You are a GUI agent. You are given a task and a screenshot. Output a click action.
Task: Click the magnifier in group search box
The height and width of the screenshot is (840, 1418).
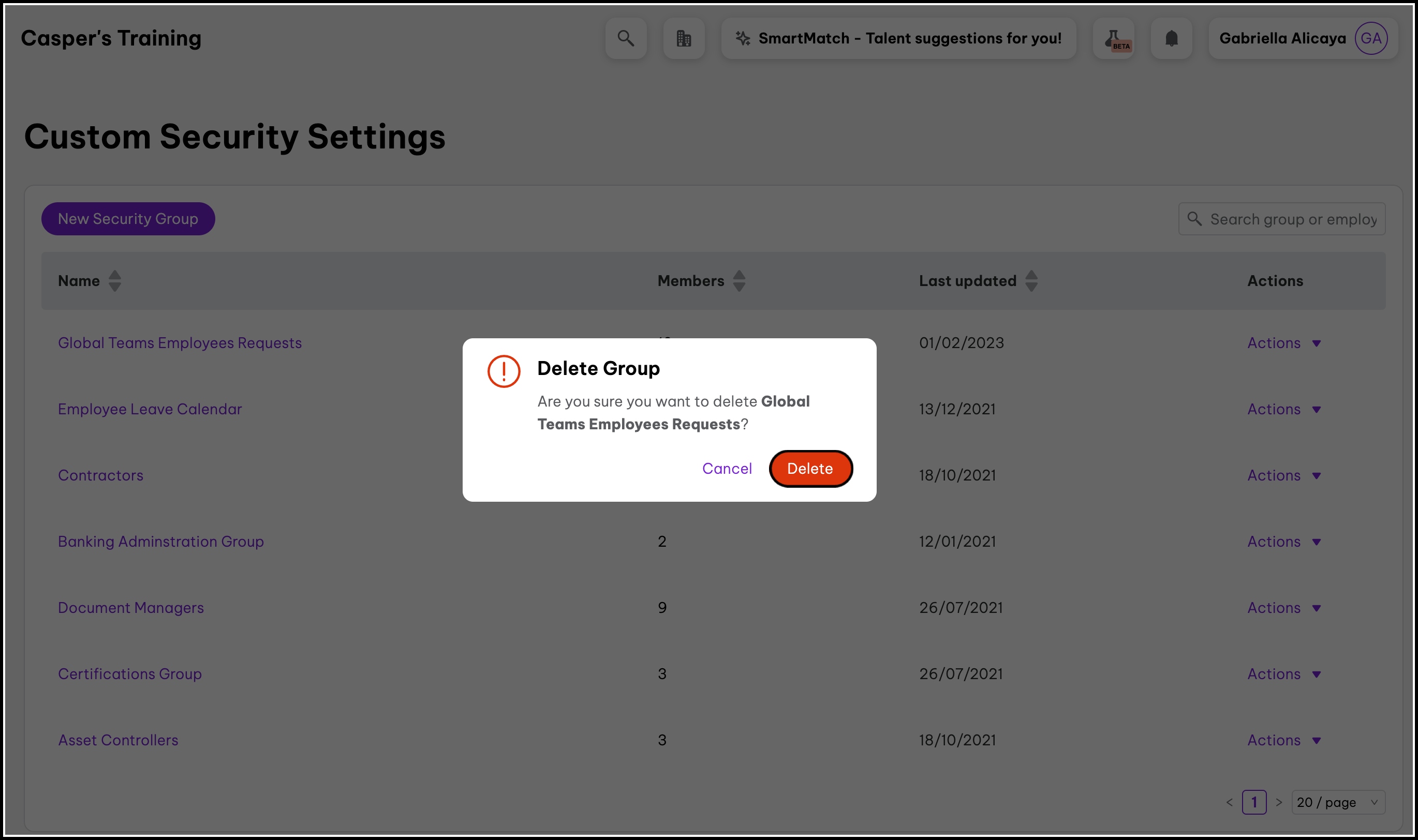pyautogui.click(x=1194, y=218)
